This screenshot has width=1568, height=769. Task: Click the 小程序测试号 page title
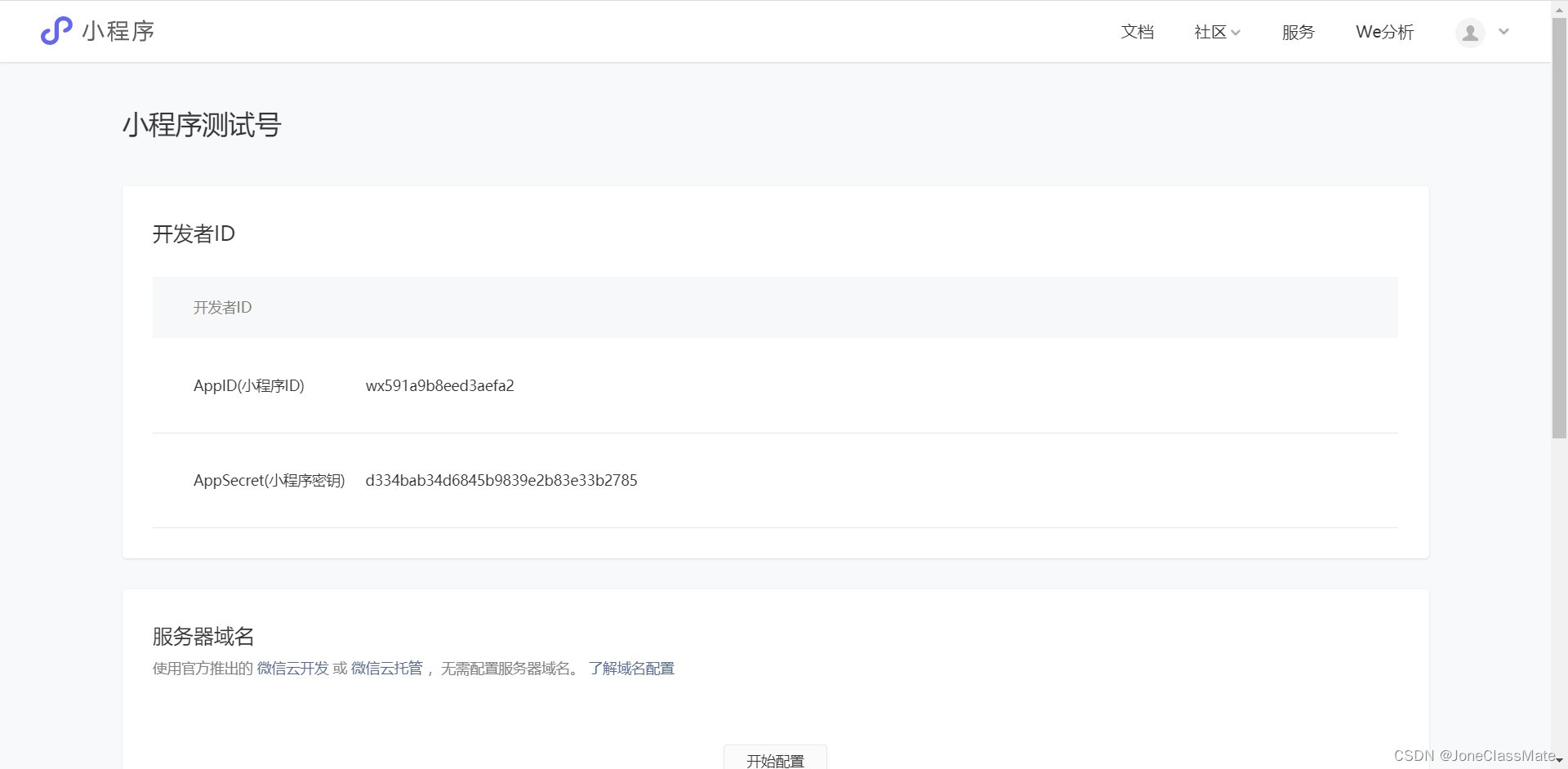coord(202,125)
